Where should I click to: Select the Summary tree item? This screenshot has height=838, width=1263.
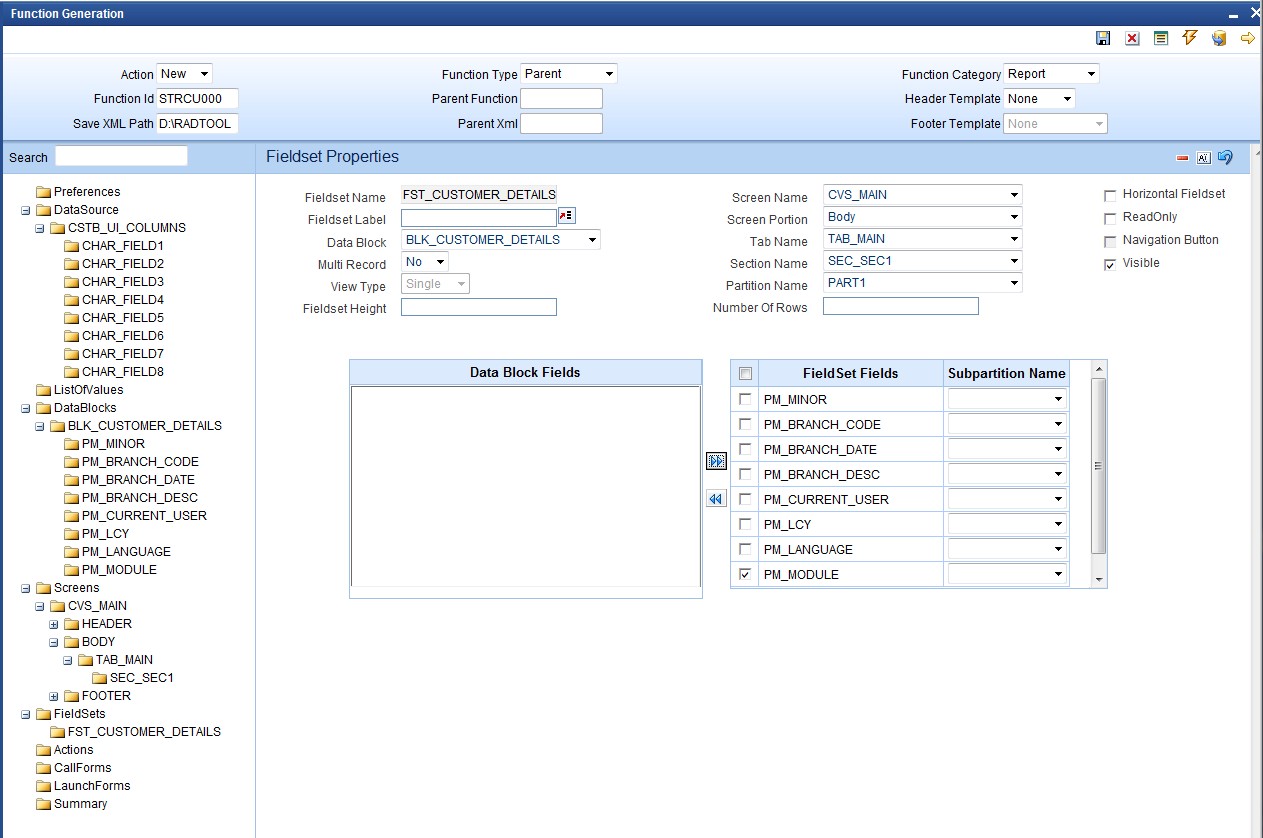click(x=80, y=804)
